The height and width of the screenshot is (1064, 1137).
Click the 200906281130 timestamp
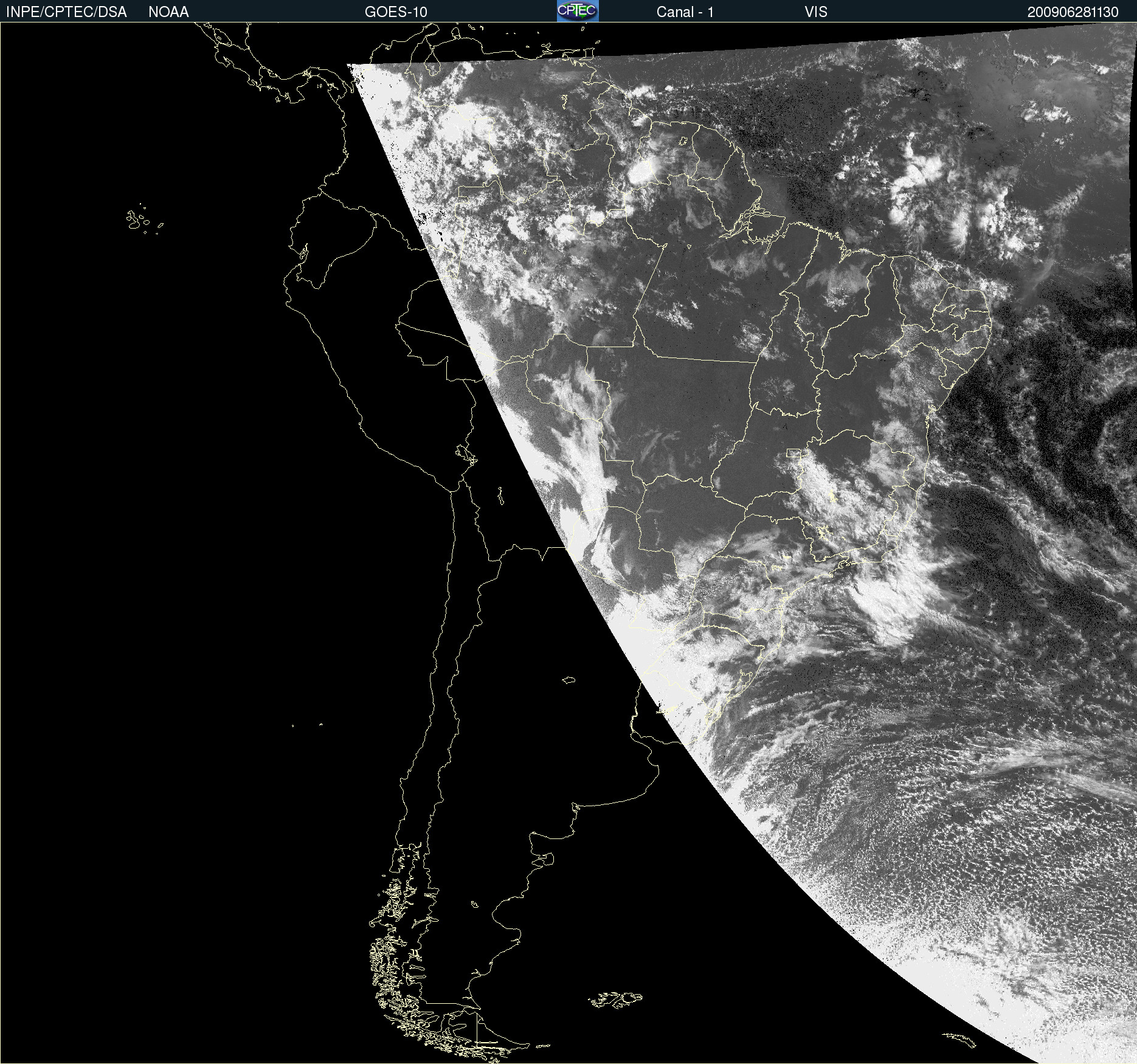(1073, 12)
